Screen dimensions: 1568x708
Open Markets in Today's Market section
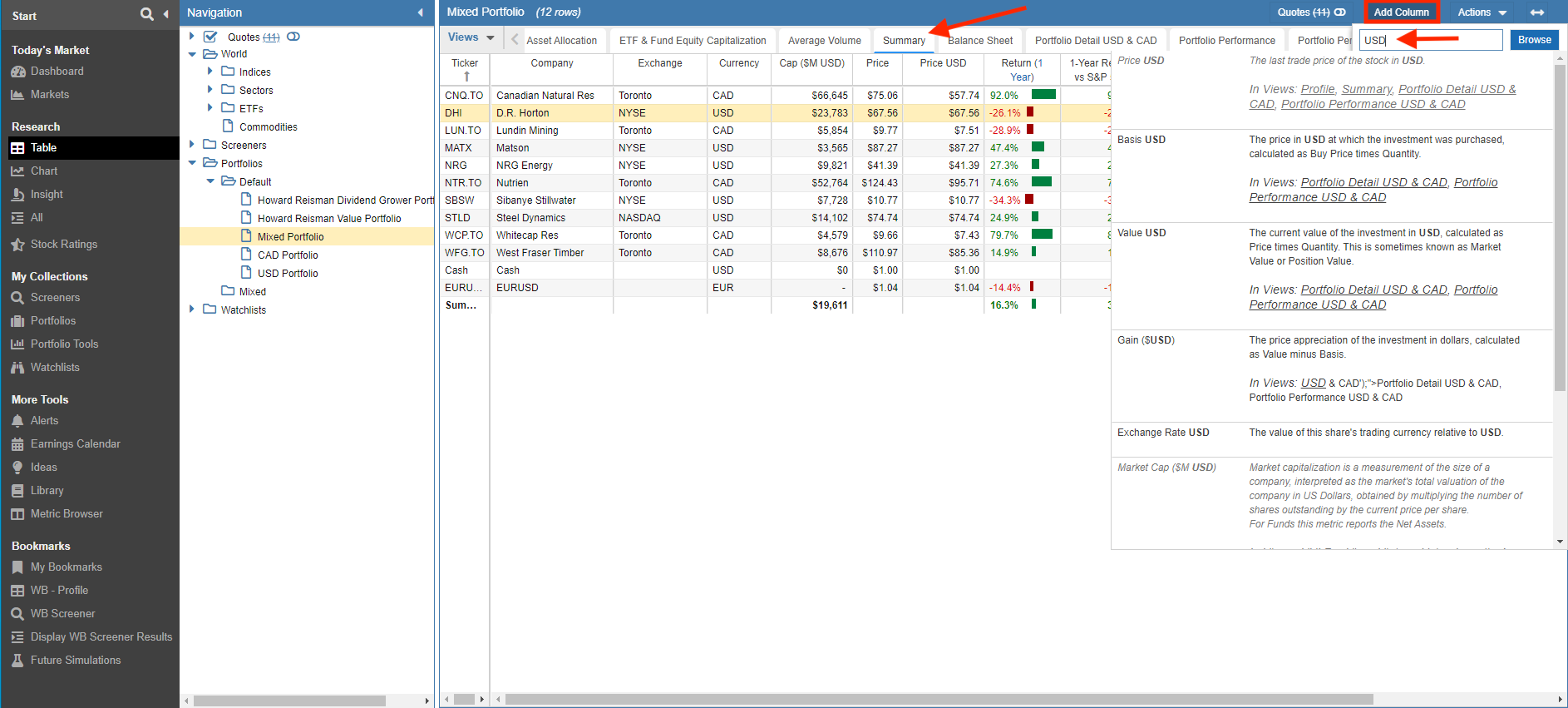[x=50, y=95]
